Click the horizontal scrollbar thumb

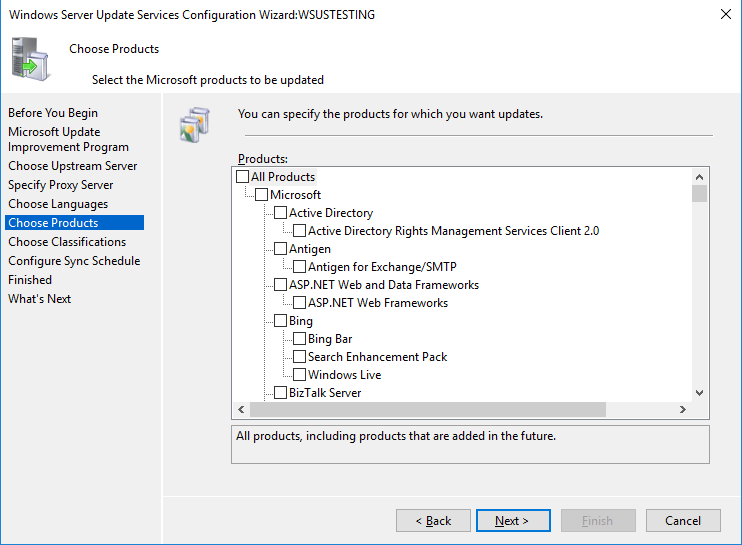[x=428, y=409]
